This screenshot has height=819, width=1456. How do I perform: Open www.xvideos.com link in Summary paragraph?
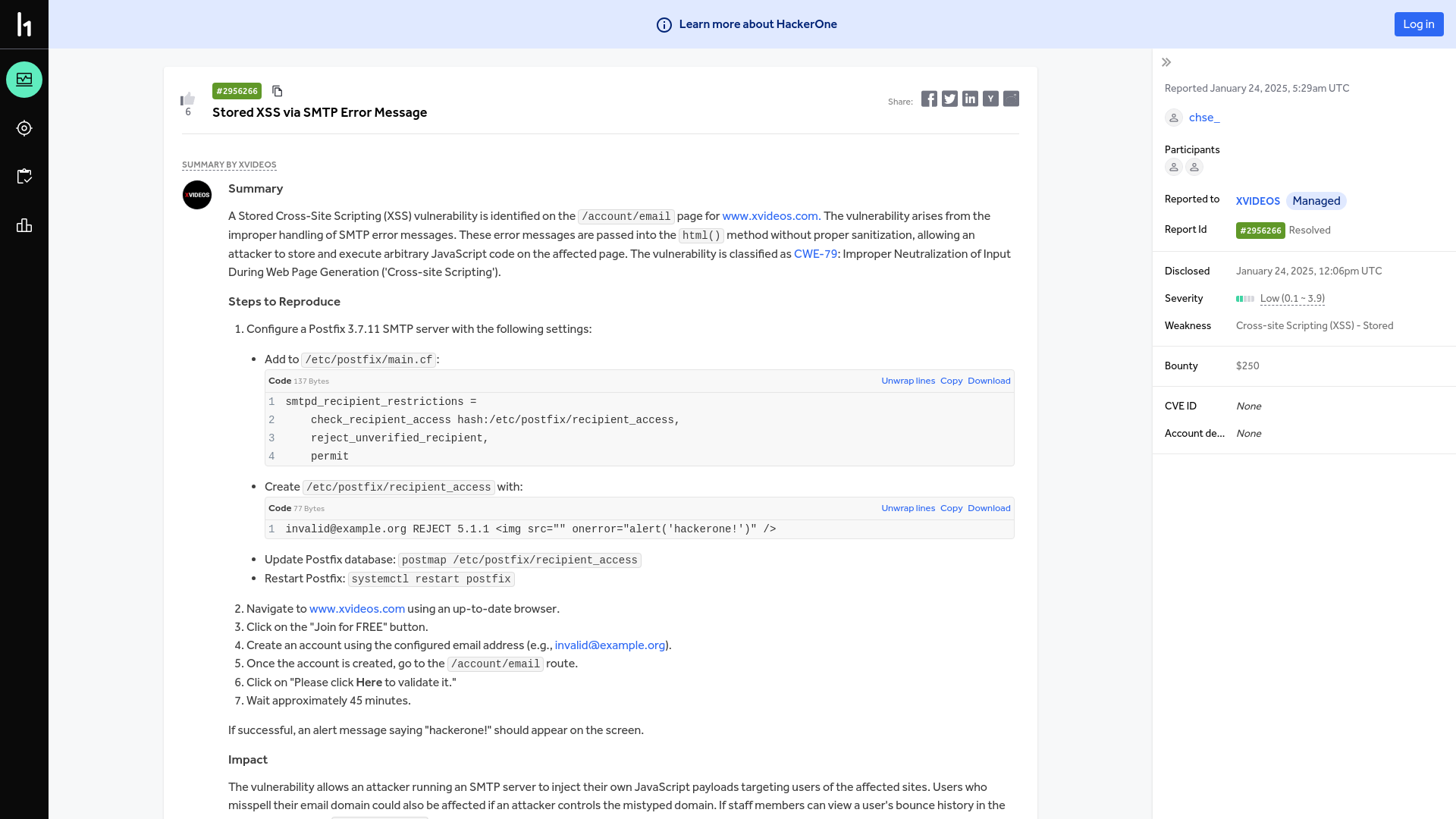click(x=770, y=216)
